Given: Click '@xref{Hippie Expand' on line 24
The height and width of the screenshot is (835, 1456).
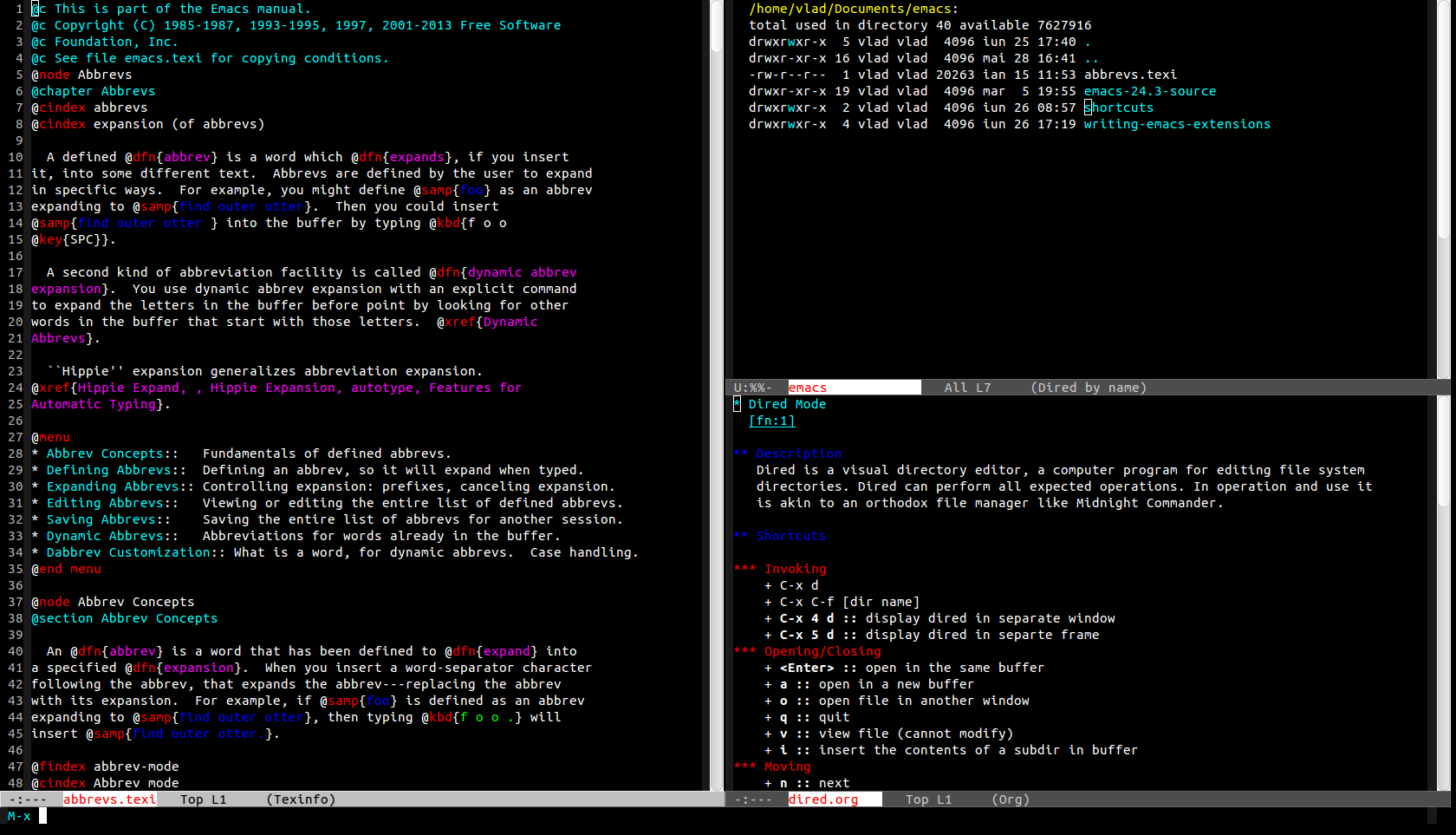Looking at the screenshot, I should point(105,388).
